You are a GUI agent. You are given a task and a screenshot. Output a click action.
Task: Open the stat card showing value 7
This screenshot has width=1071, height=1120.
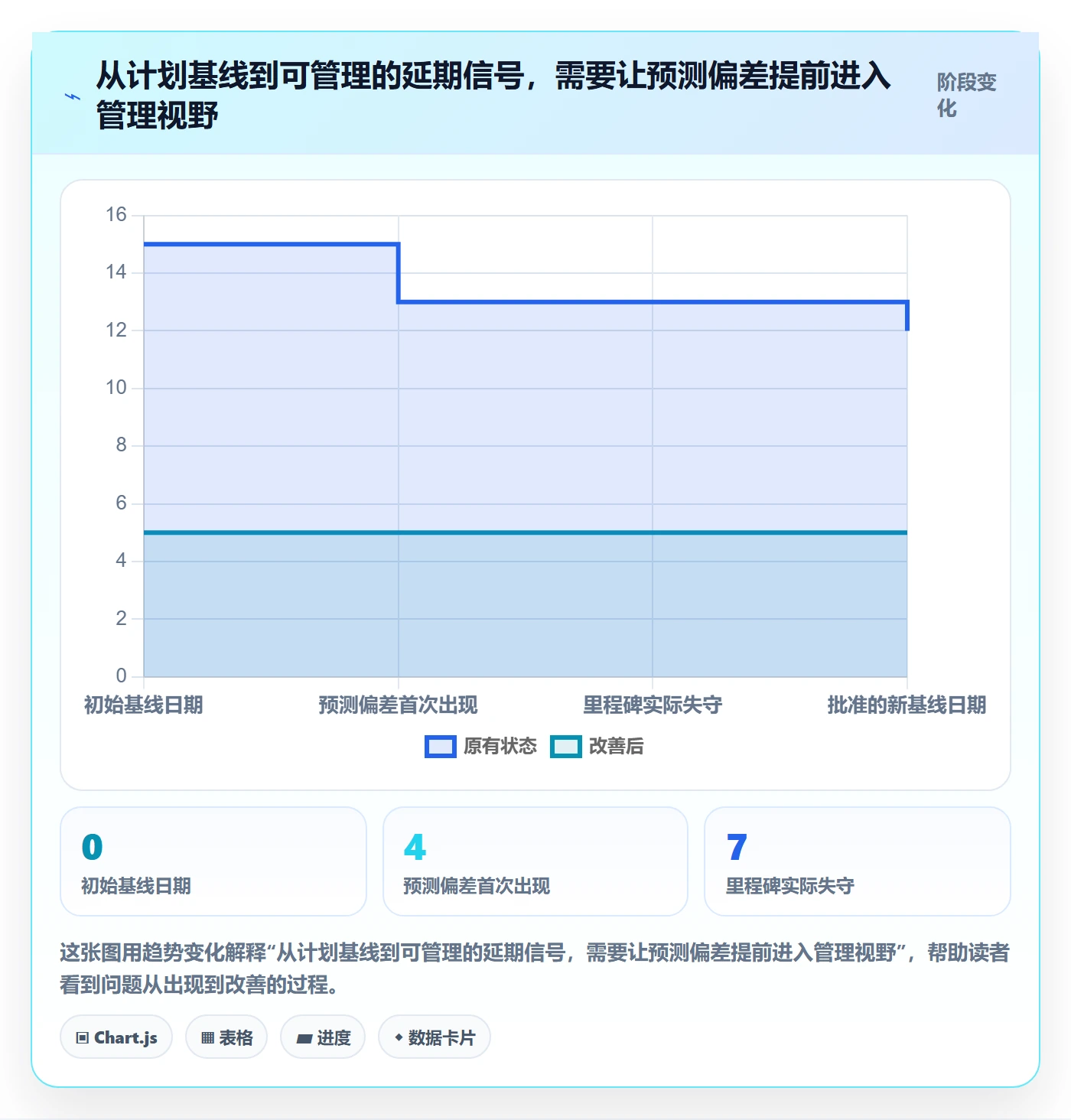[x=858, y=861]
